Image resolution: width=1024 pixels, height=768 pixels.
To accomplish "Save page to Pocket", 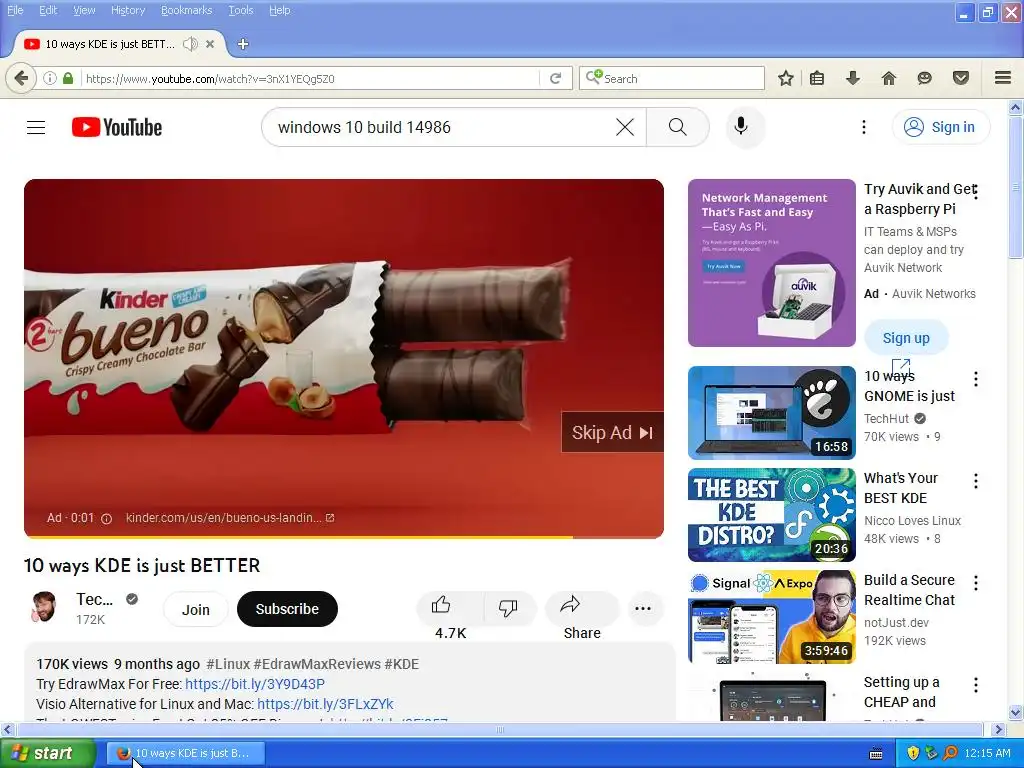I will click(961, 78).
